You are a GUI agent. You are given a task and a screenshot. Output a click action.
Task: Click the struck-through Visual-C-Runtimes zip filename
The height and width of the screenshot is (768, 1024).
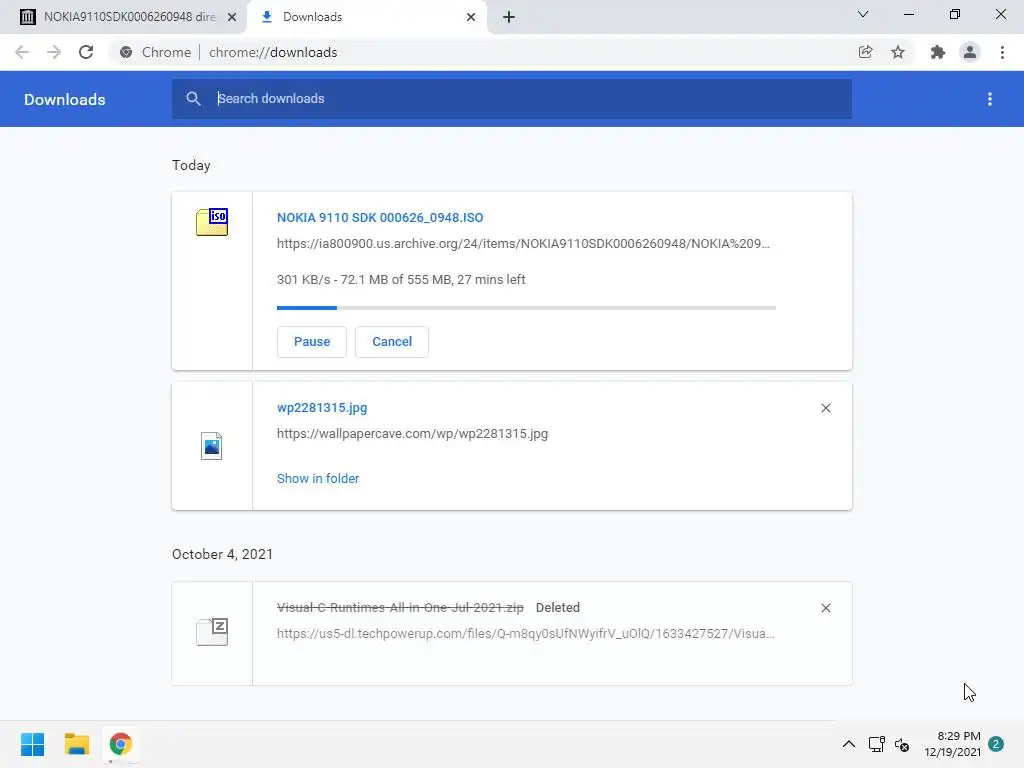pos(400,607)
